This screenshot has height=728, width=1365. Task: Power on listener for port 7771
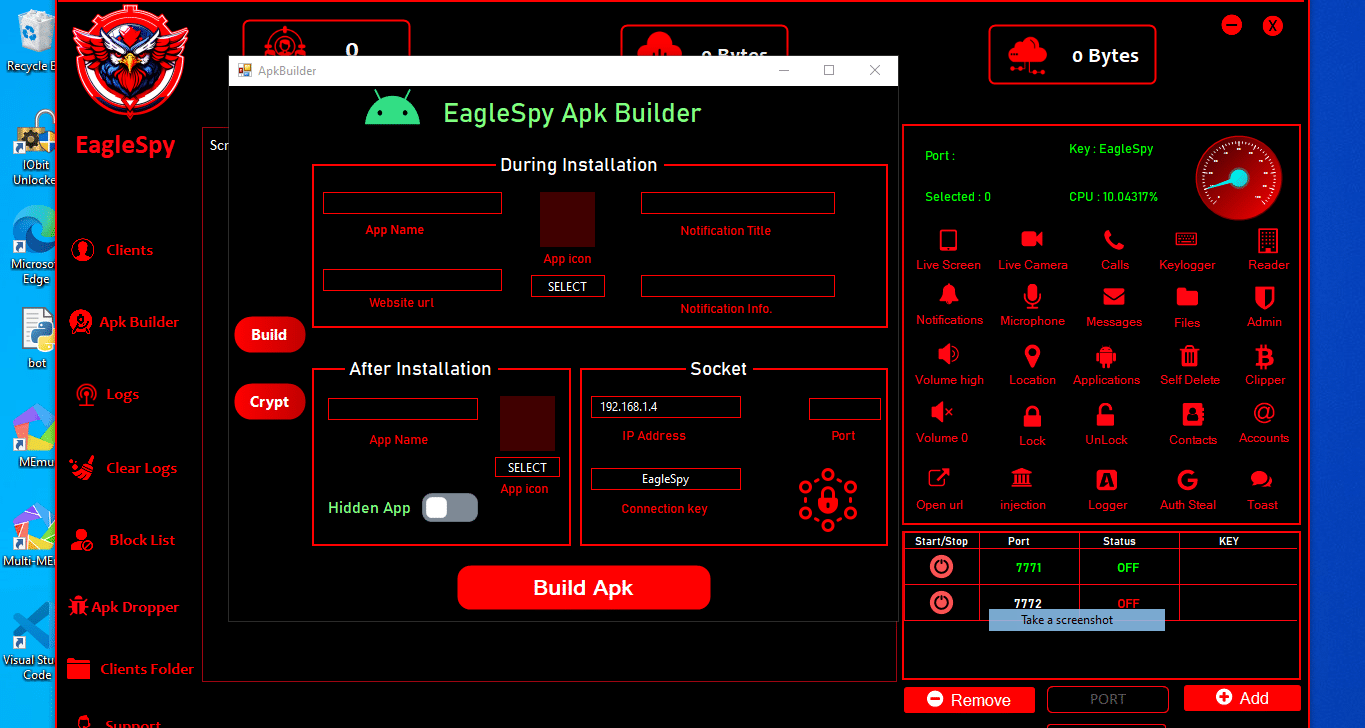(941, 565)
